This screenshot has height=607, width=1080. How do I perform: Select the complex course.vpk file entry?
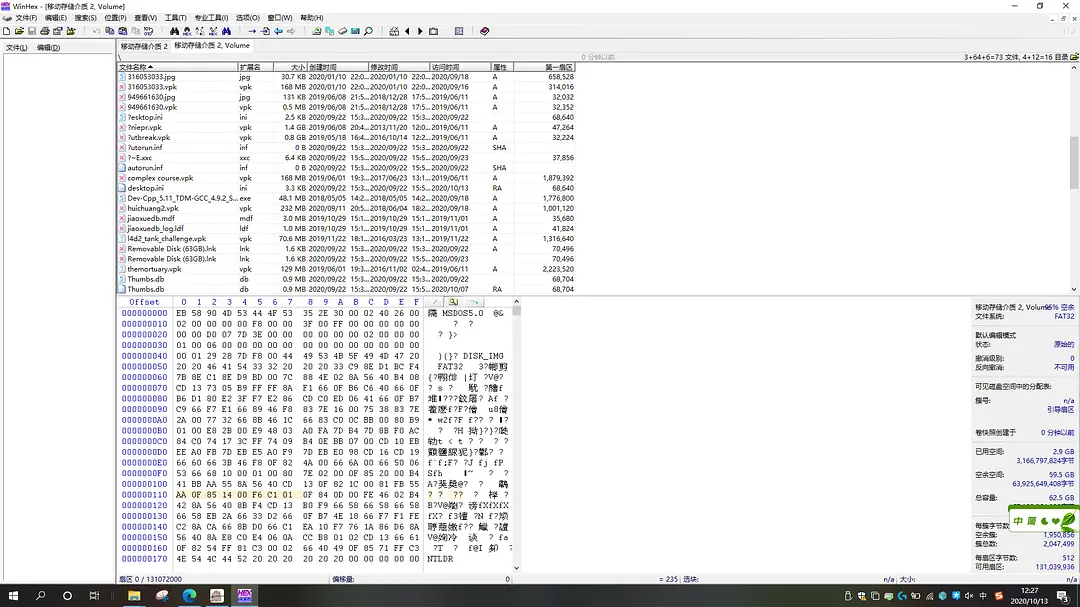[x=160, y=178]
